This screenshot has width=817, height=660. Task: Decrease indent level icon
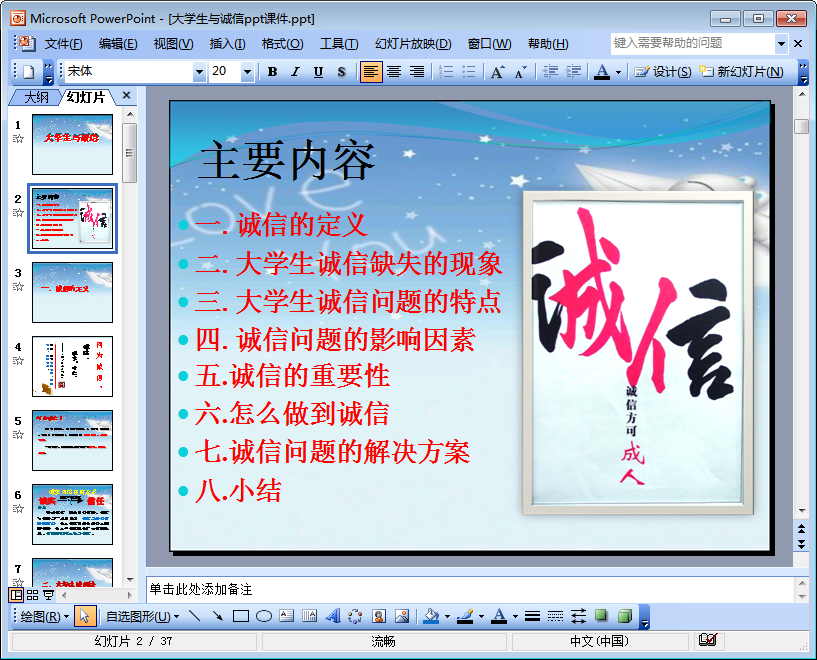click(550, 72)
